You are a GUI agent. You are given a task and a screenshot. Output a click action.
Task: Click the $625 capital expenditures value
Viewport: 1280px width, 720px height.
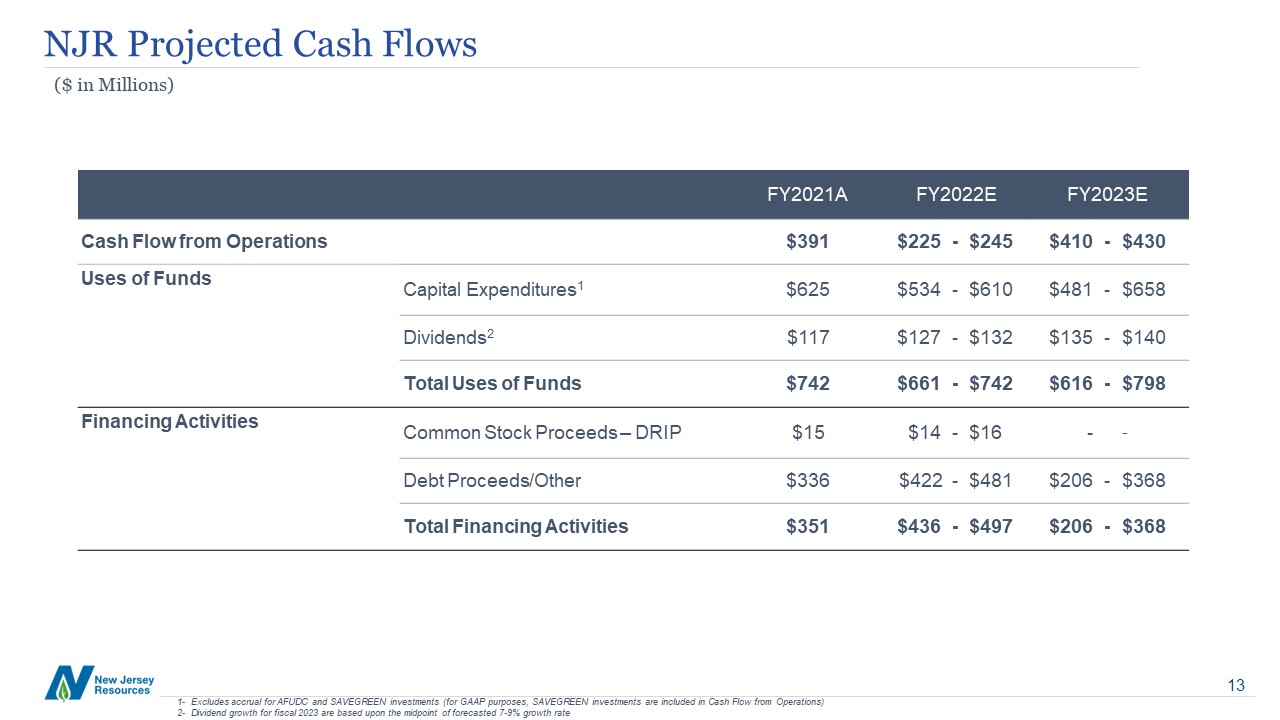coord(808,290)
